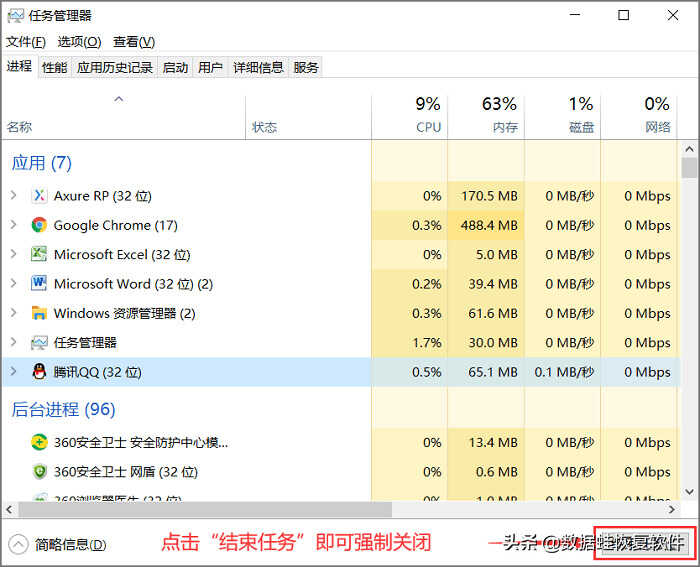Click the 360安全卫士 网盾 shield icon
Viewport: 700px width, 567px height.
[x=39, y=471]
